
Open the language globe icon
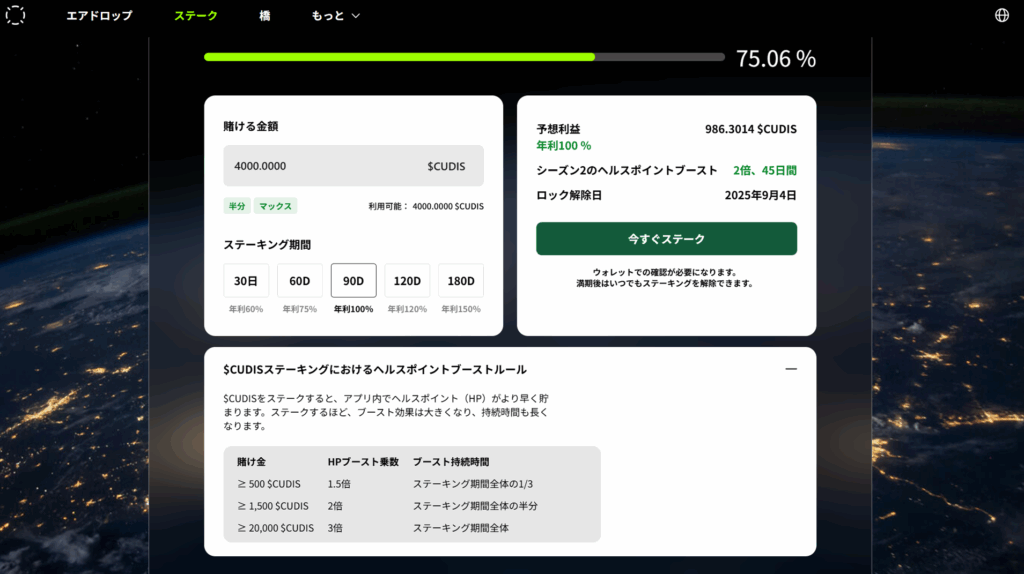(1002, 15)
